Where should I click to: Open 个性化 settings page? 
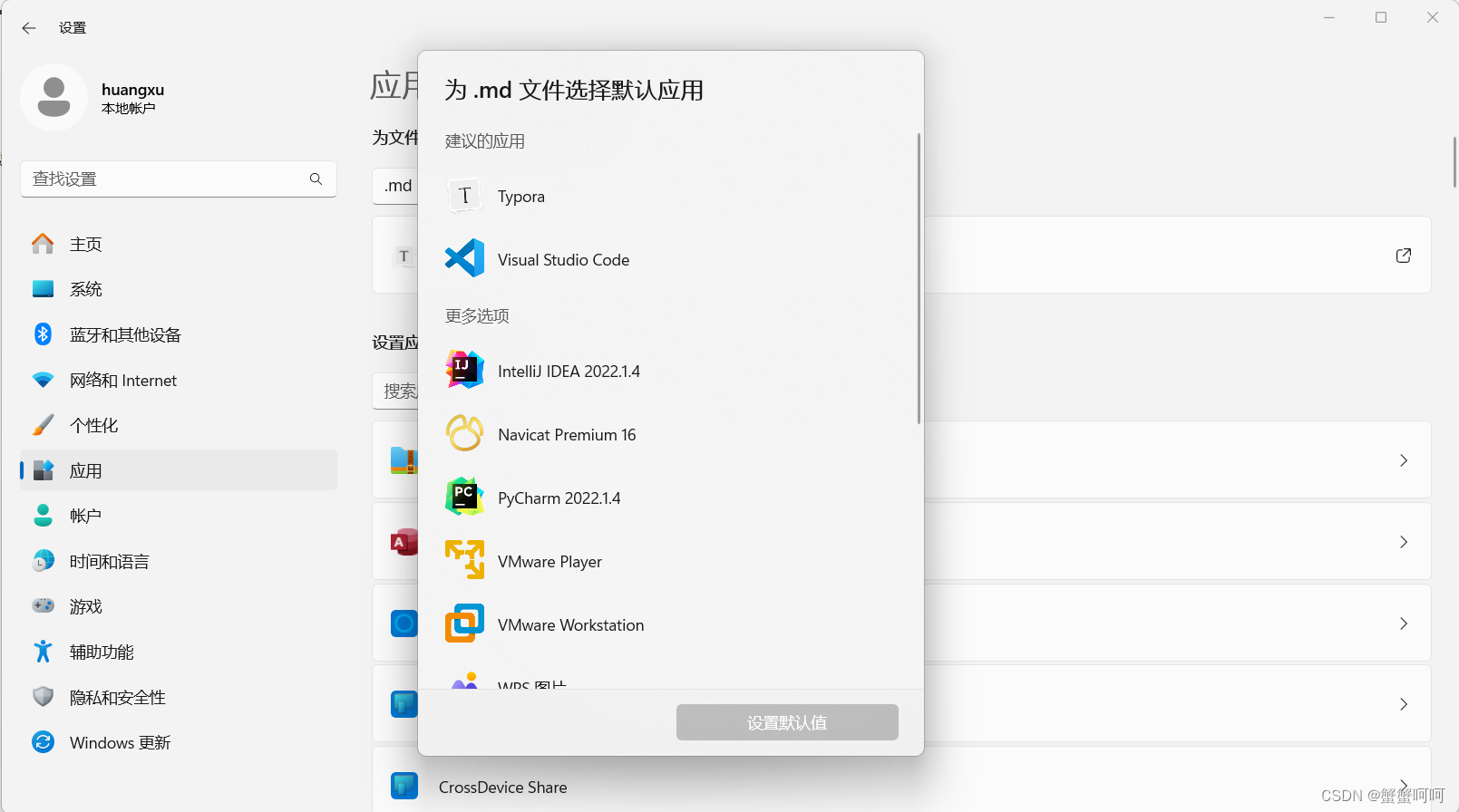coord(179,425)
